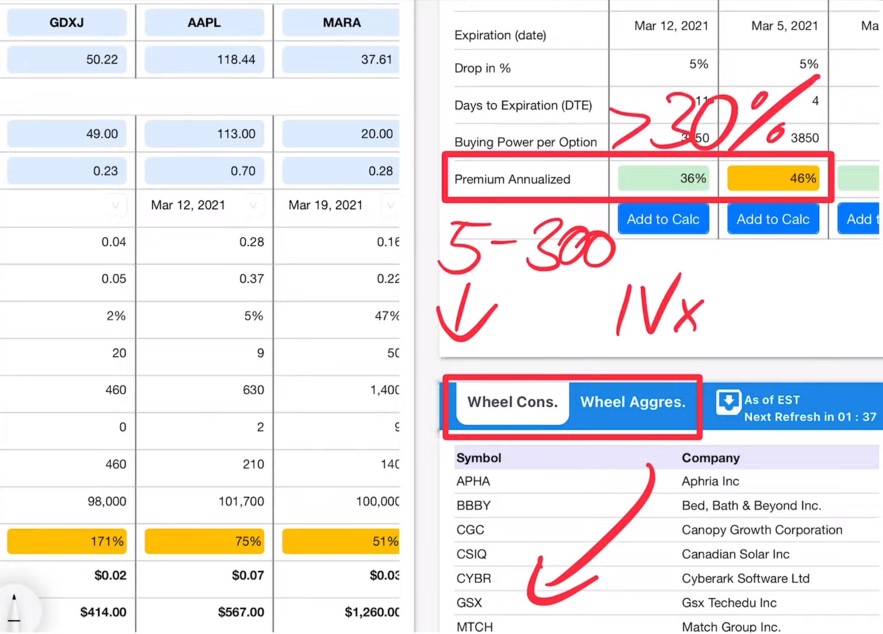Click the Drop in % row label
The width and height of the screenshot is (883, 634).
pyautogui.click(x=483, y=68)
